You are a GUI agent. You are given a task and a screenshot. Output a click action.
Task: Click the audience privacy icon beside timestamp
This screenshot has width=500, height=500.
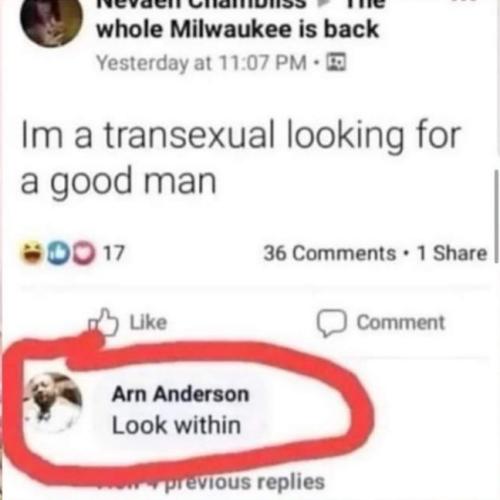coord(336,62)
